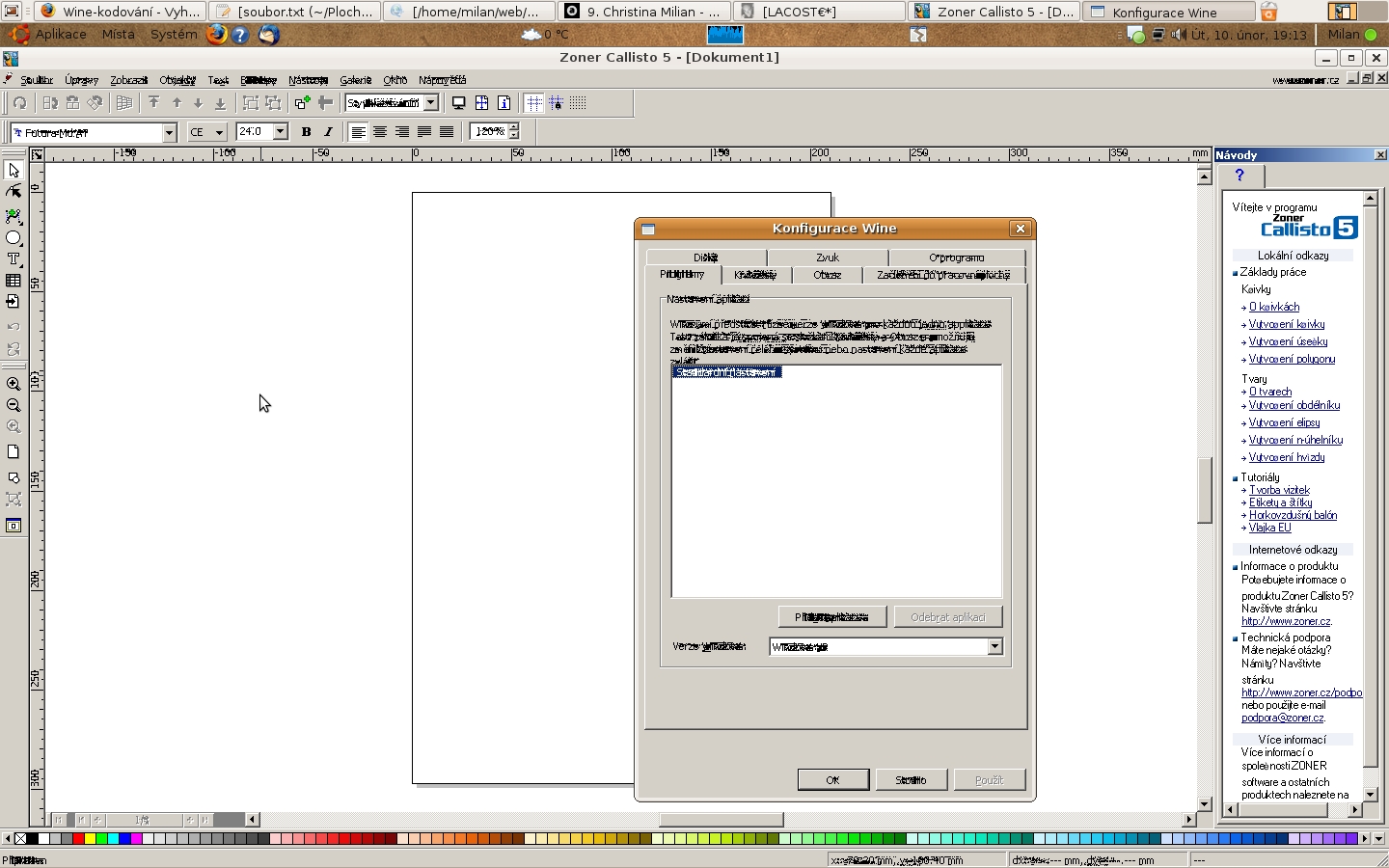Click OK in Konfigurace Wine dialog
1389x868 pixels.
pyautogui.click(x=833, y=779)
